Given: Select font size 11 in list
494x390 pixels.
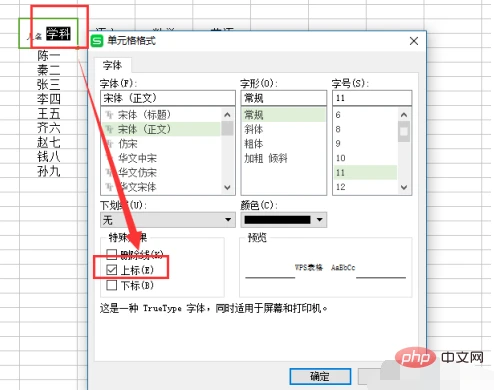Looking at the screenshot, I should [365, 173].
